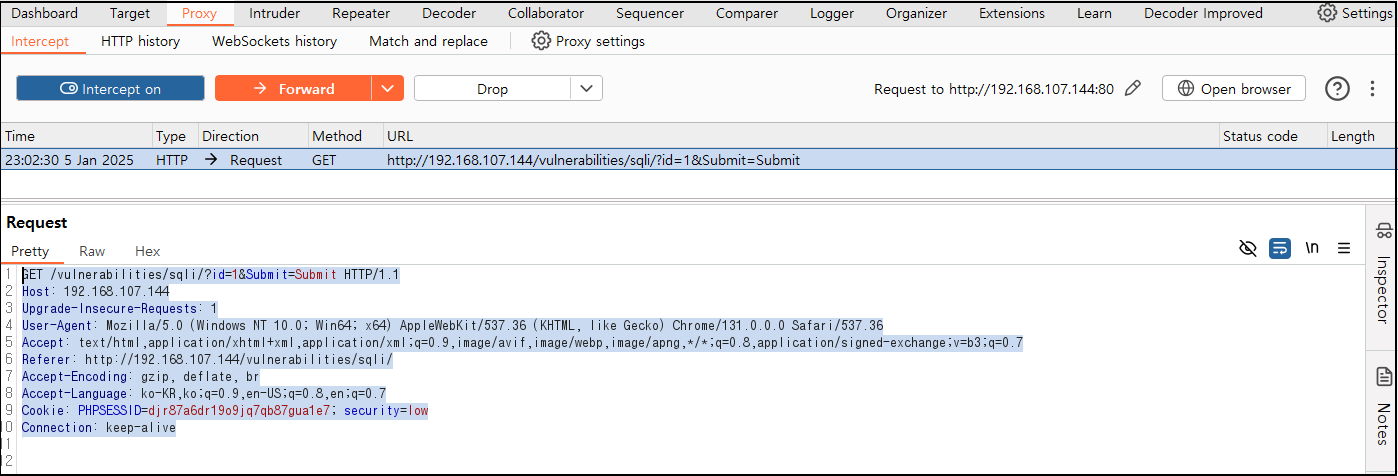Viewport: 1398px width, 476px height.
Task: Open the Match and replace sub-tab
Action: pyautogui.click(x=428, y=41)
